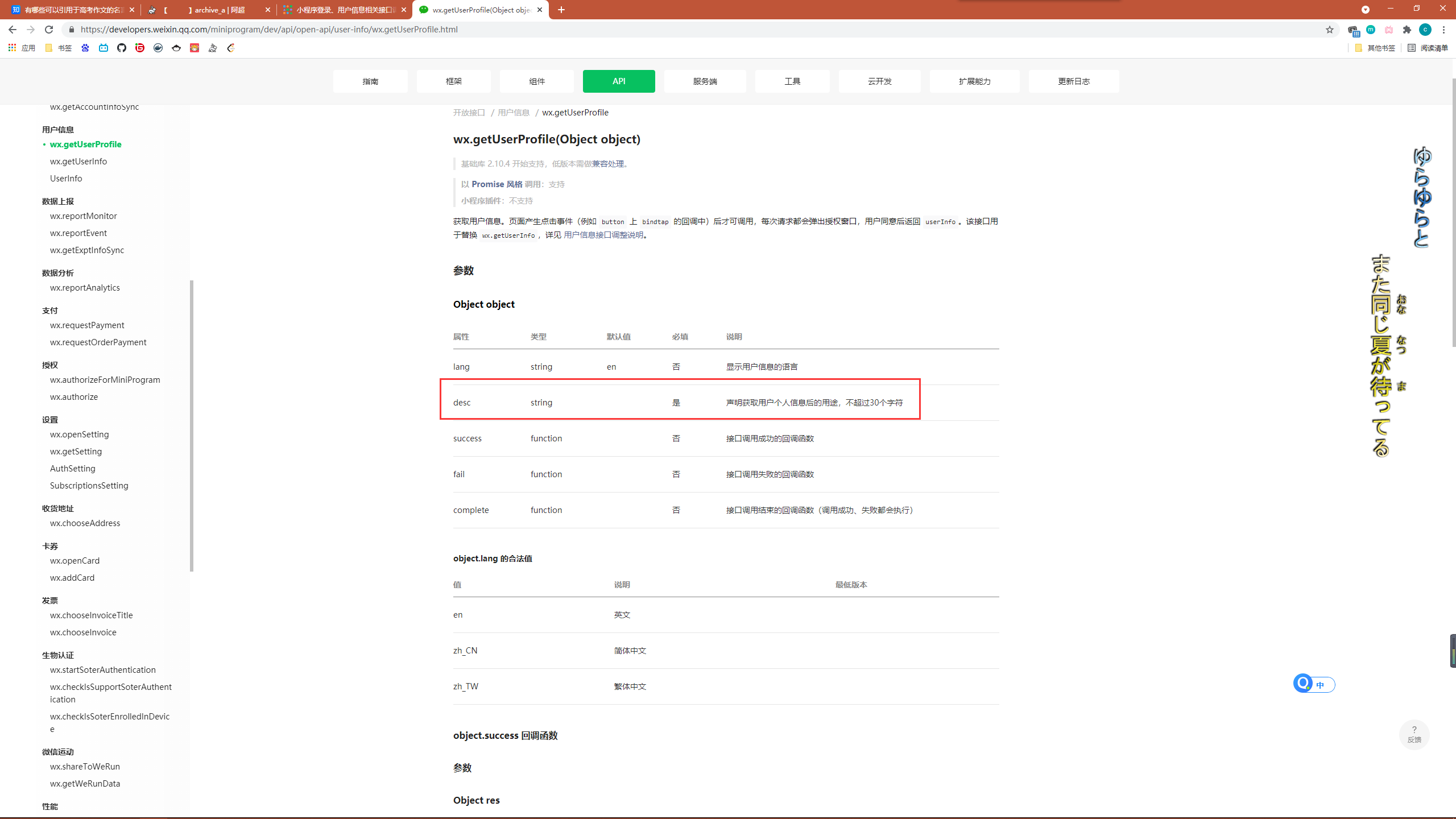The height and width of the screenshot is (819, 1456).
Task: Open the tab search dropdown arrow
Action: coord(1365,10)
